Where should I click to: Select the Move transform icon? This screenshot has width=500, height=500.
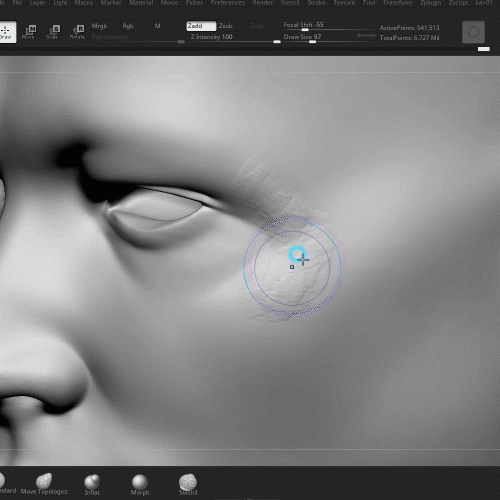coord(29,32)
